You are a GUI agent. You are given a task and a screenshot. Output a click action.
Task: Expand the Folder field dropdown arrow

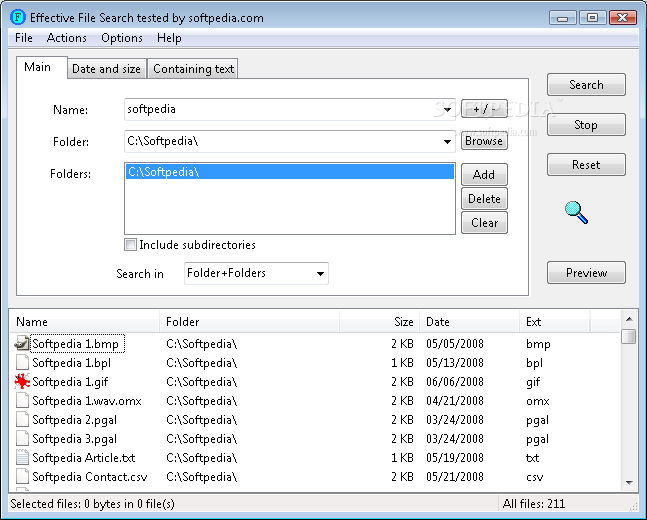tap(447, 142)
